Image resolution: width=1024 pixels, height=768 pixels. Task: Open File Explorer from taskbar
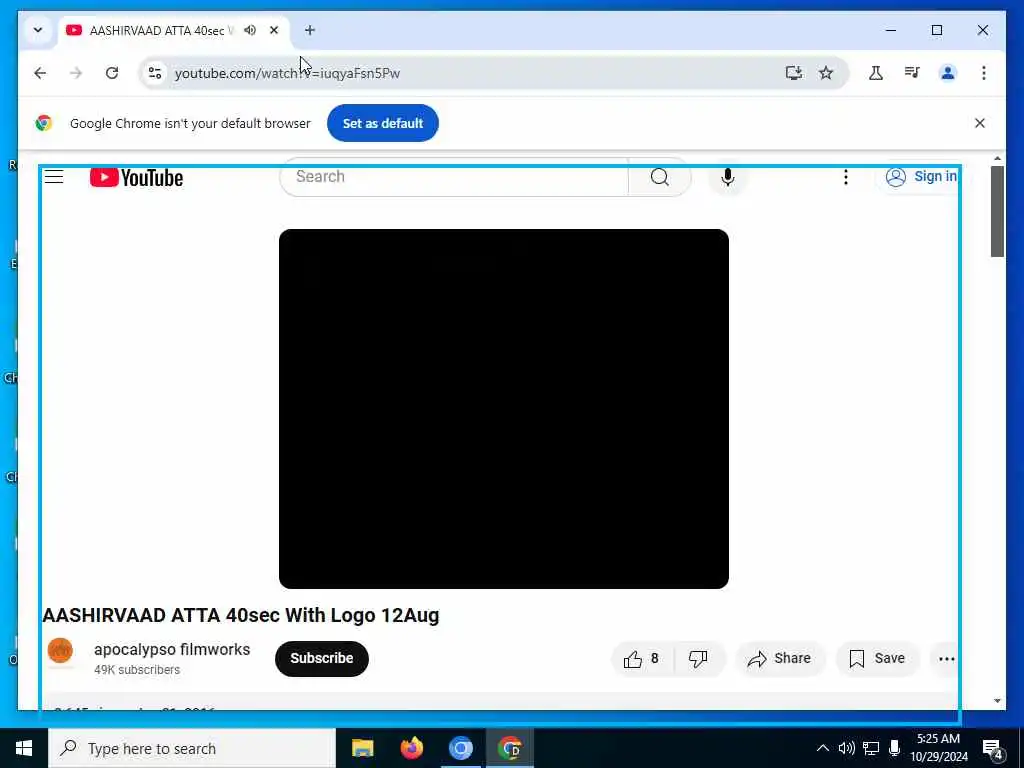pyautogui.click(x=362, y=748)
